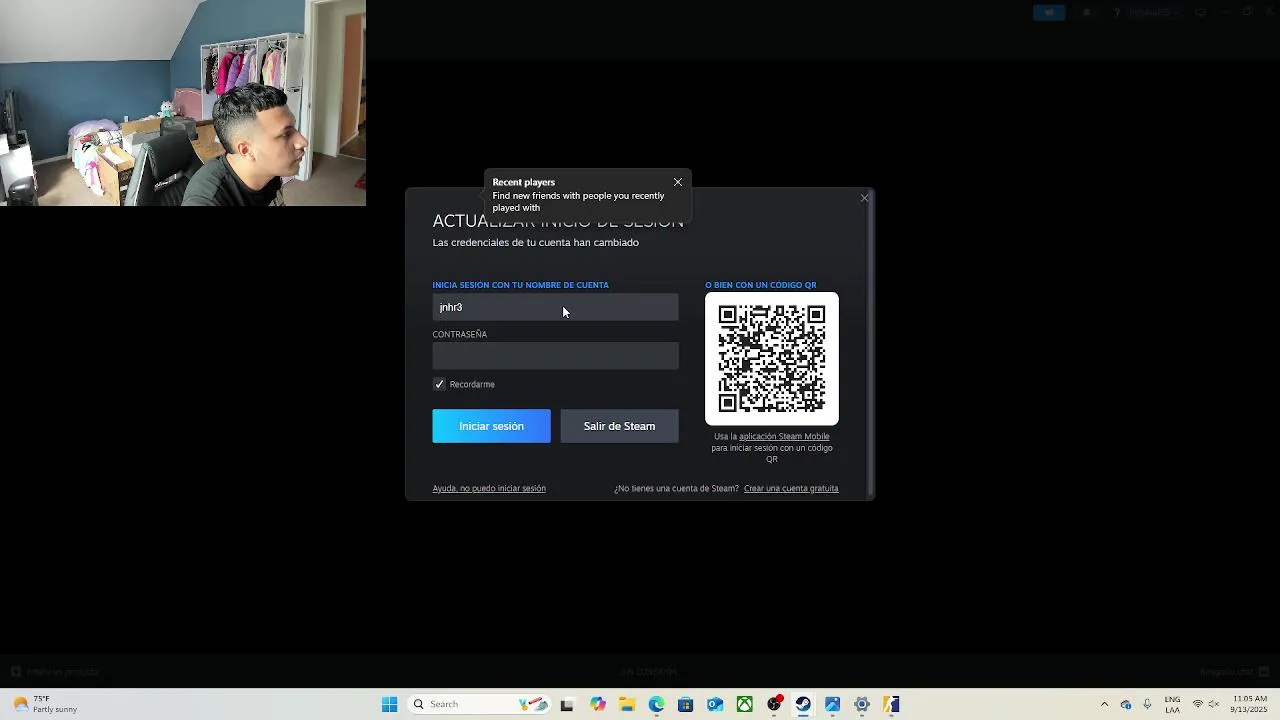
Task: Open the aplicación Steam Mobile link
Action: [784, 436]
